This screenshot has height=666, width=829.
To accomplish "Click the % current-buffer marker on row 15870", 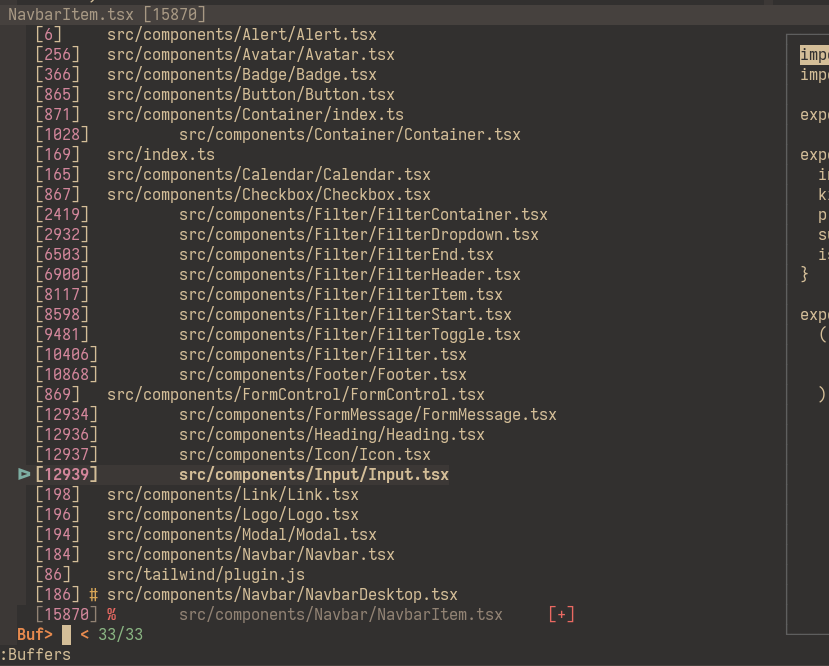I will point(112,615).
